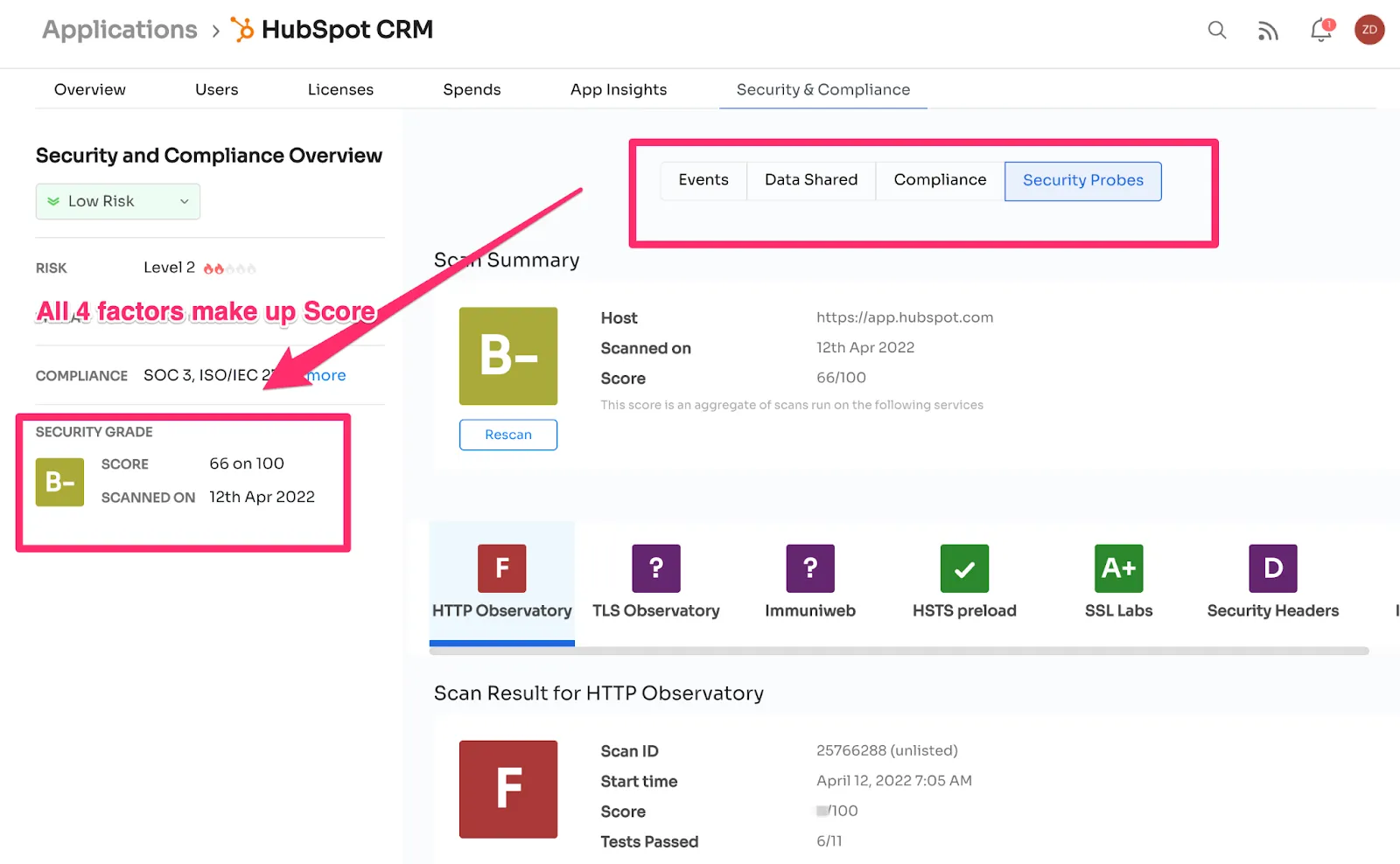The image size is (1400, 864).
Task: Click the large B- grade tile in Scan Summary
Action: [508, 356]
